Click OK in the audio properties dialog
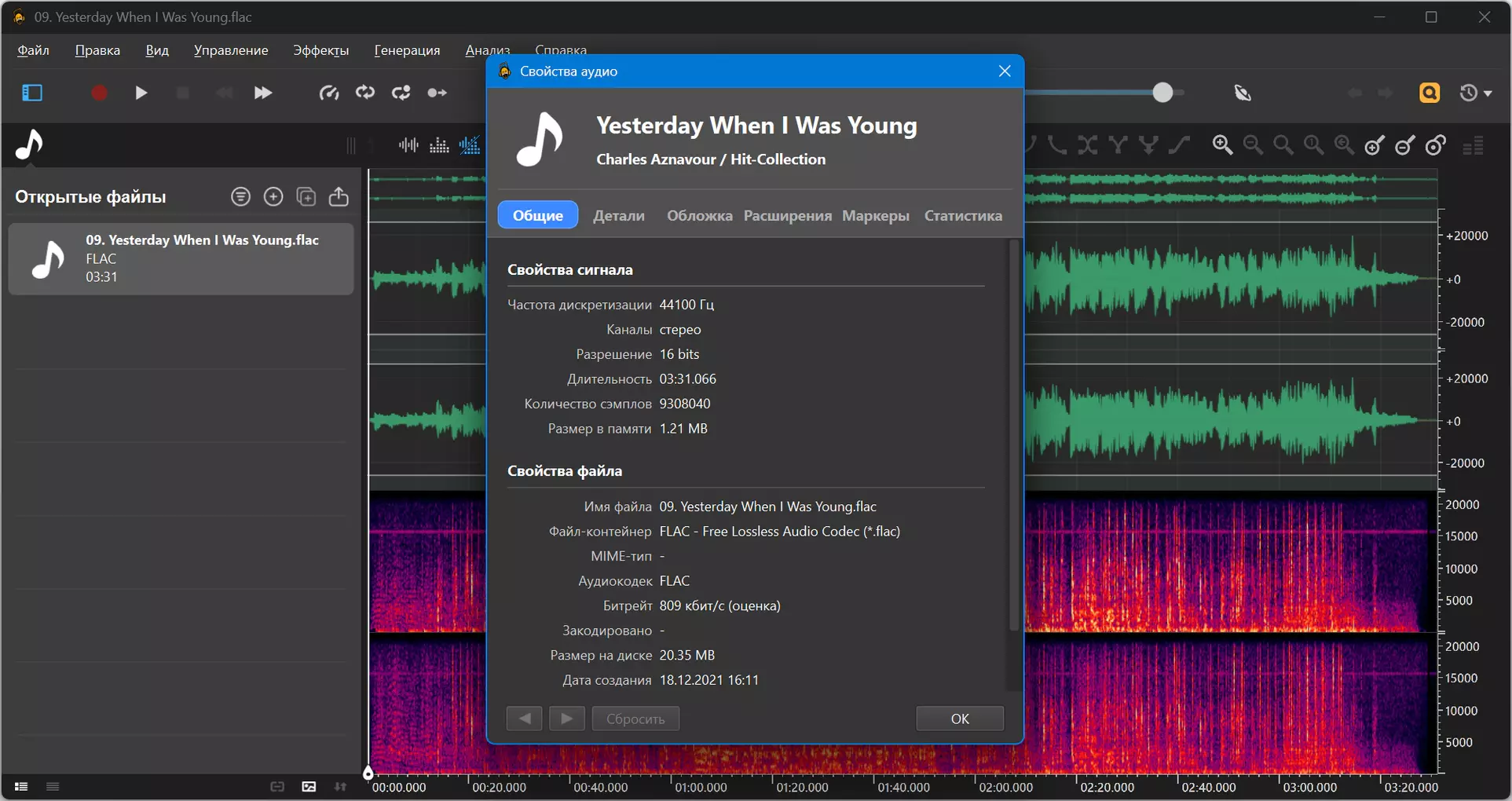This screenshot has width=1512, height=801. point(960,719)
